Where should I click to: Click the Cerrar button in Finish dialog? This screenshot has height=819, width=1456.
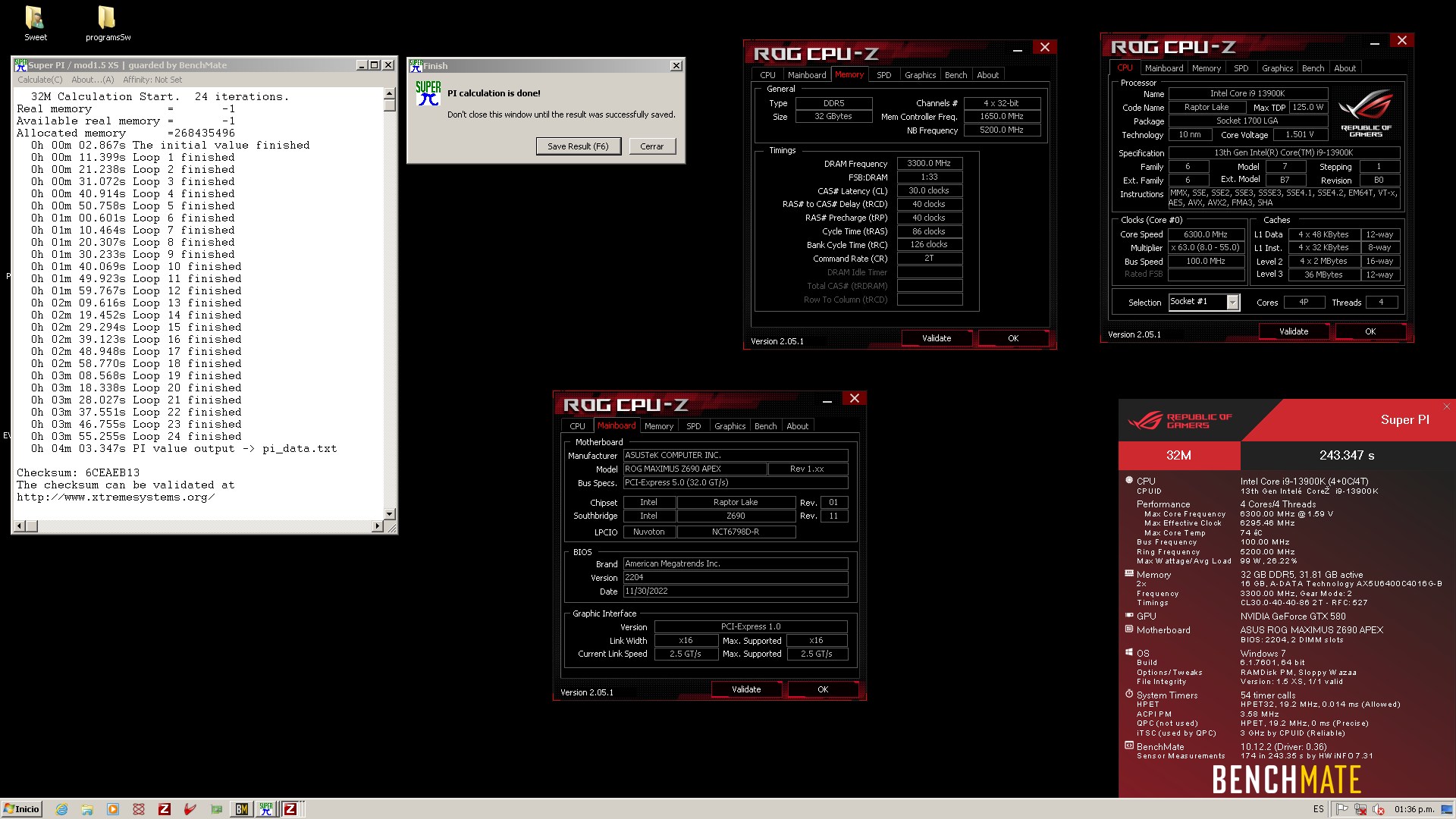point(652,146)
